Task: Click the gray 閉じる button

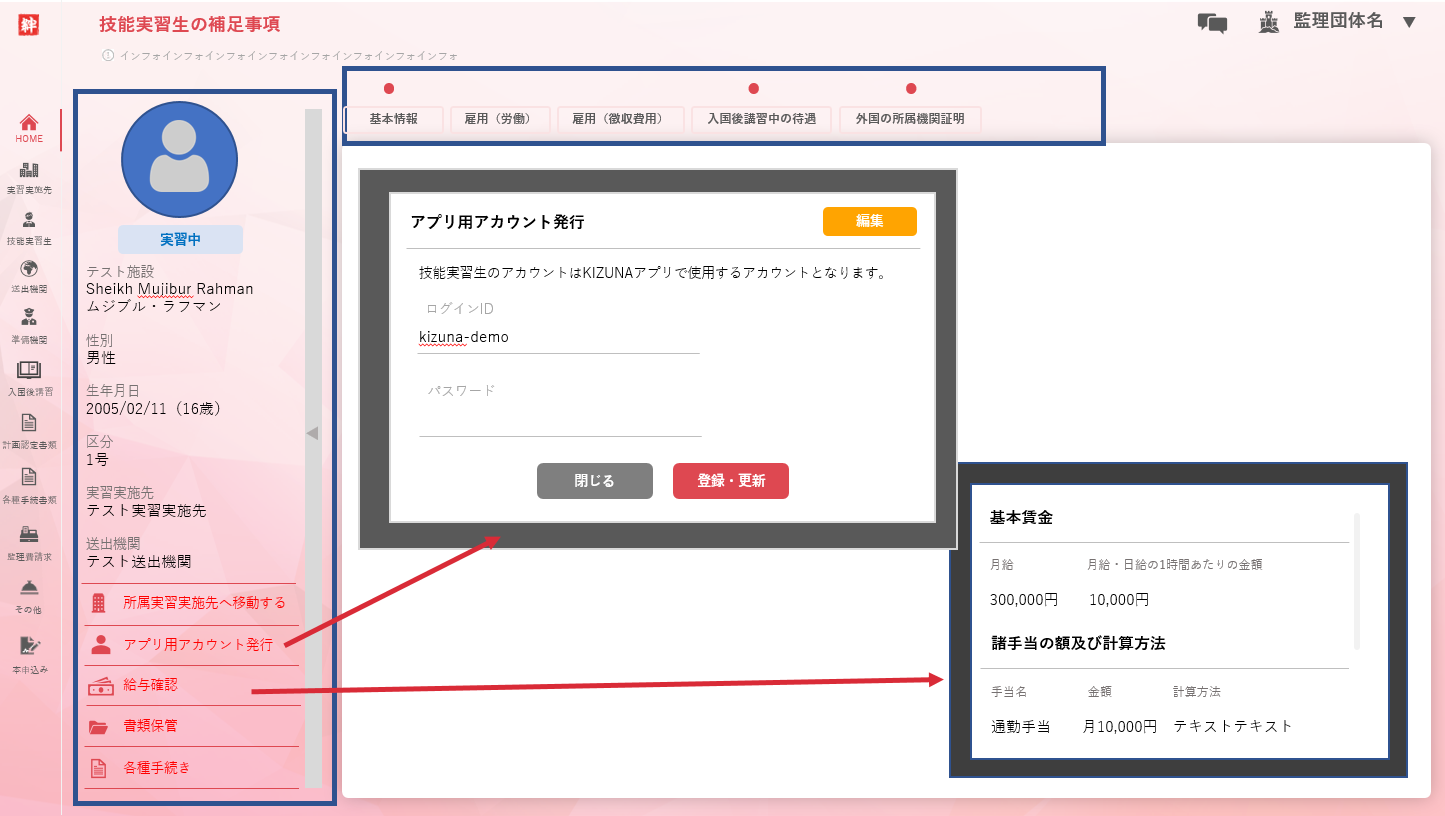Action: pos(595,481)
